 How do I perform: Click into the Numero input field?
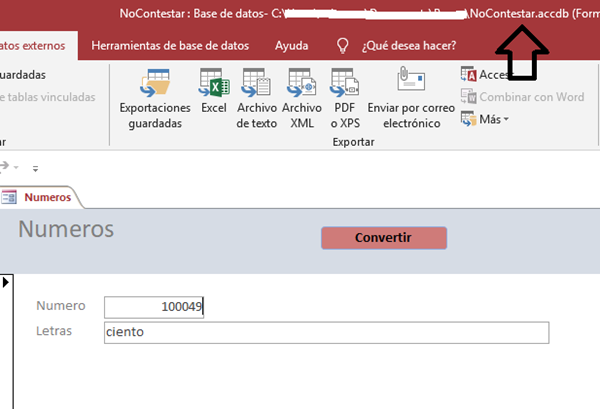153,306
